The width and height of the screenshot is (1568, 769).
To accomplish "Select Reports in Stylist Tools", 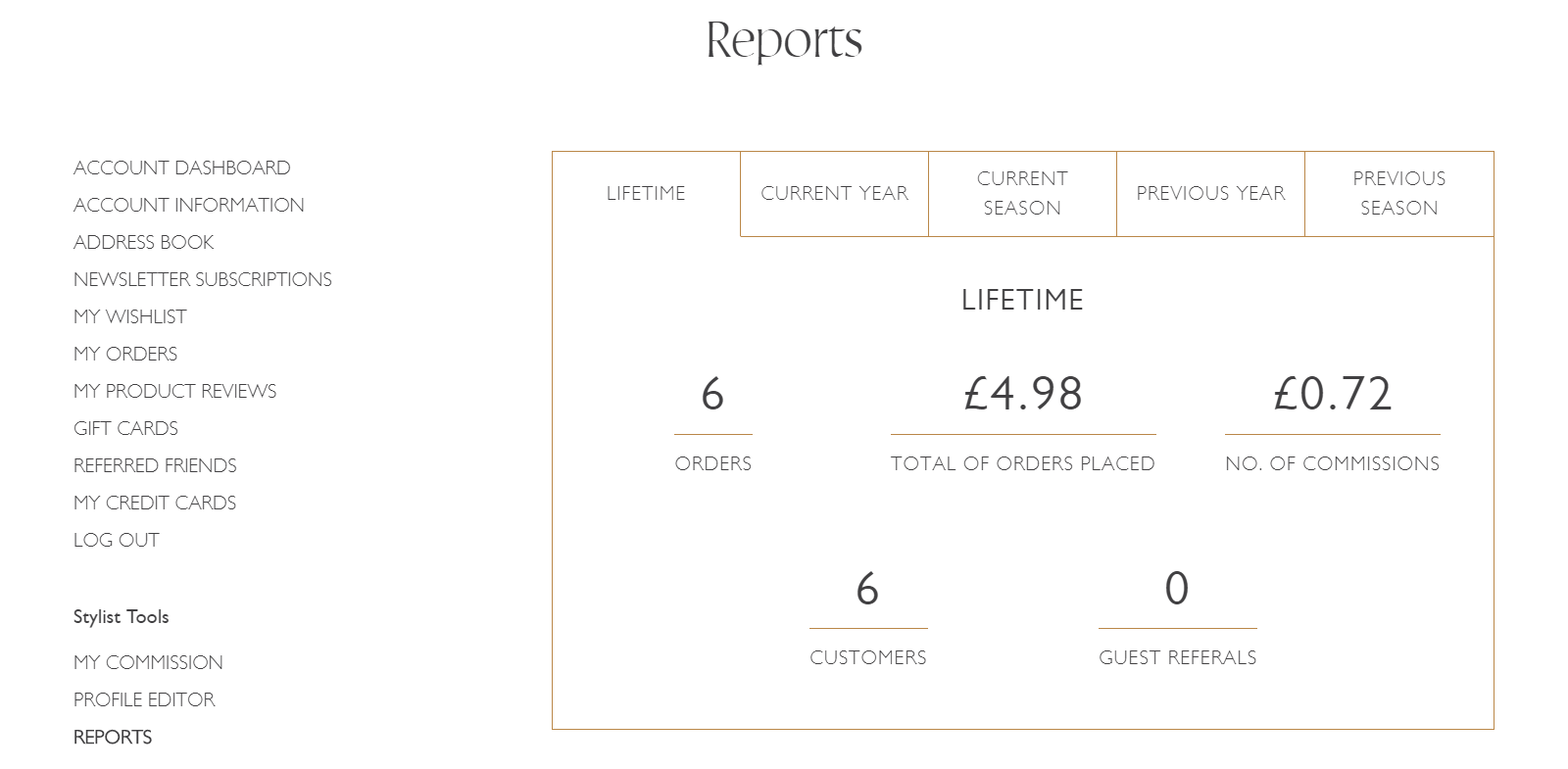I will pos(113,737).
